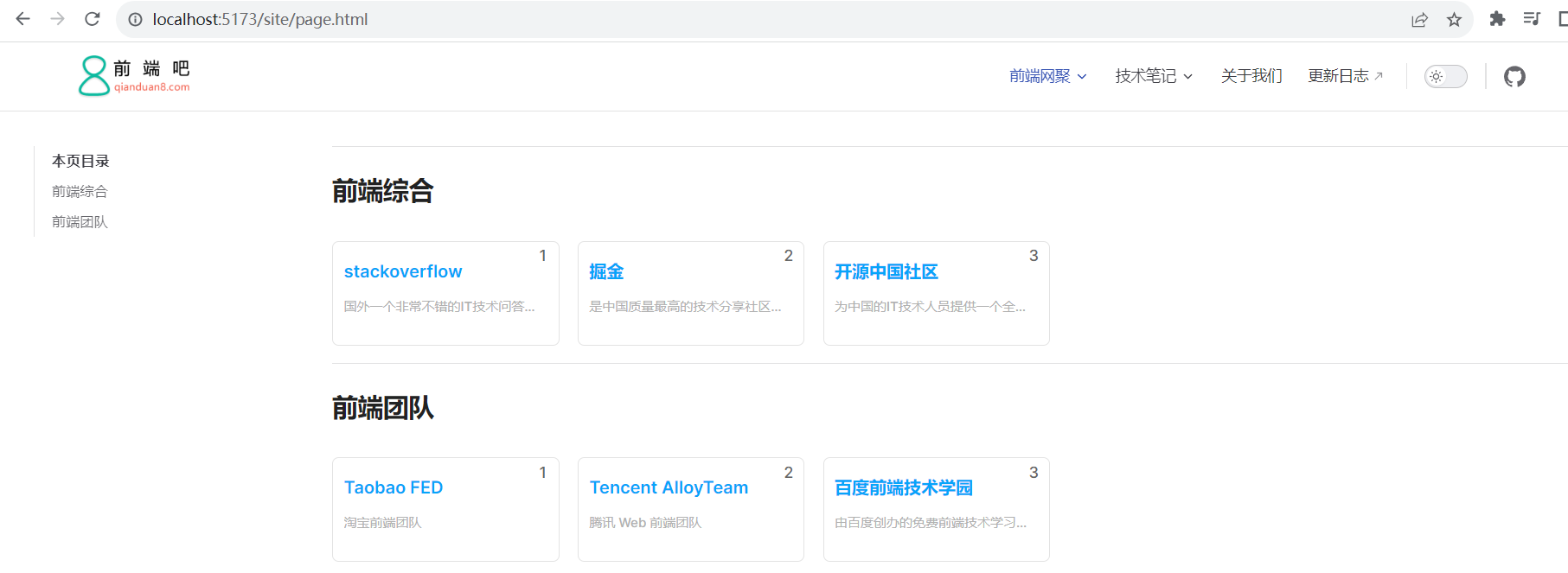This screenshot has height=573, width=1568.
Task: Click the 腾讯 Web 前端团队 description
Action: [x=645, y=523]
